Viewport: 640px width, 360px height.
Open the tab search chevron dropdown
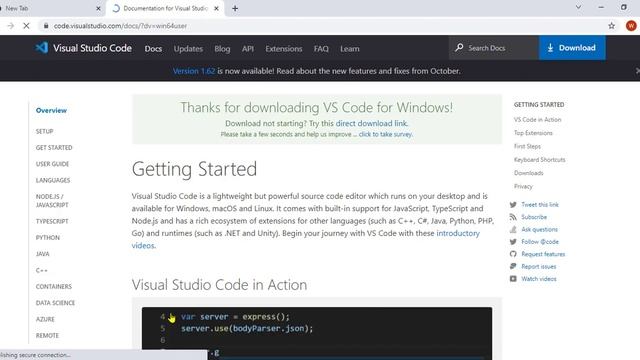pos(578,7)
